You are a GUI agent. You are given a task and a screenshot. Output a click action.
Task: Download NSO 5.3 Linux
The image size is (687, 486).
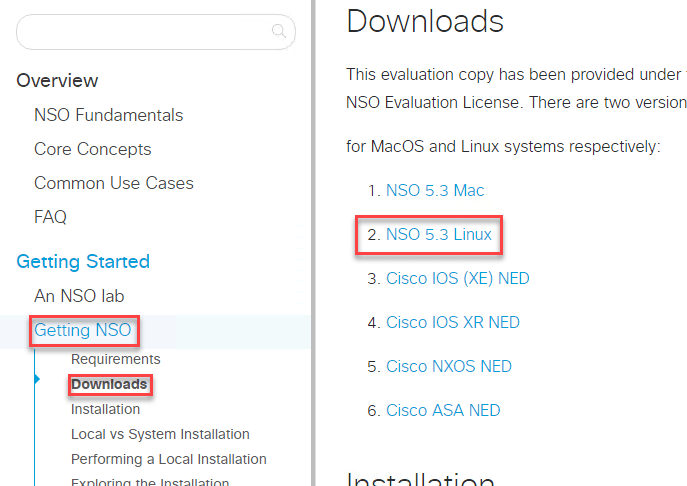(x=438, y=235)
